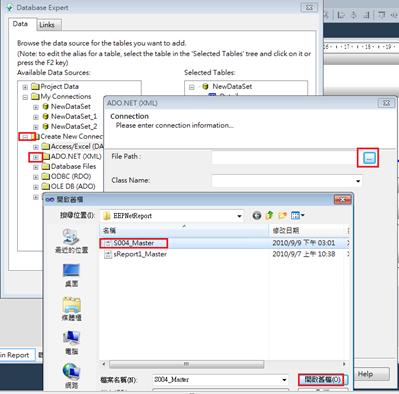The height and width of the screenshot is (394, 399).
Task: Click the File Path browse button
Action: pyautogui.click(x=369, y=158)
